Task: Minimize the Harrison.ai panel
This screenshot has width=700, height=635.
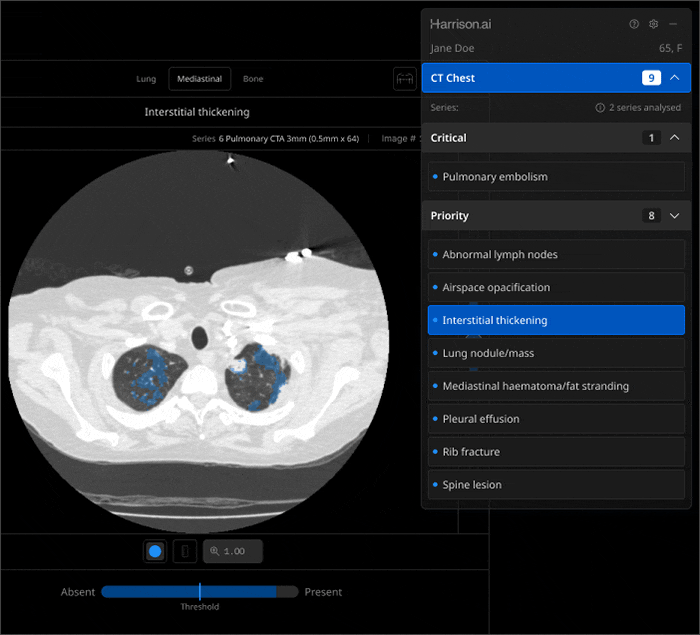Action: 673,24
